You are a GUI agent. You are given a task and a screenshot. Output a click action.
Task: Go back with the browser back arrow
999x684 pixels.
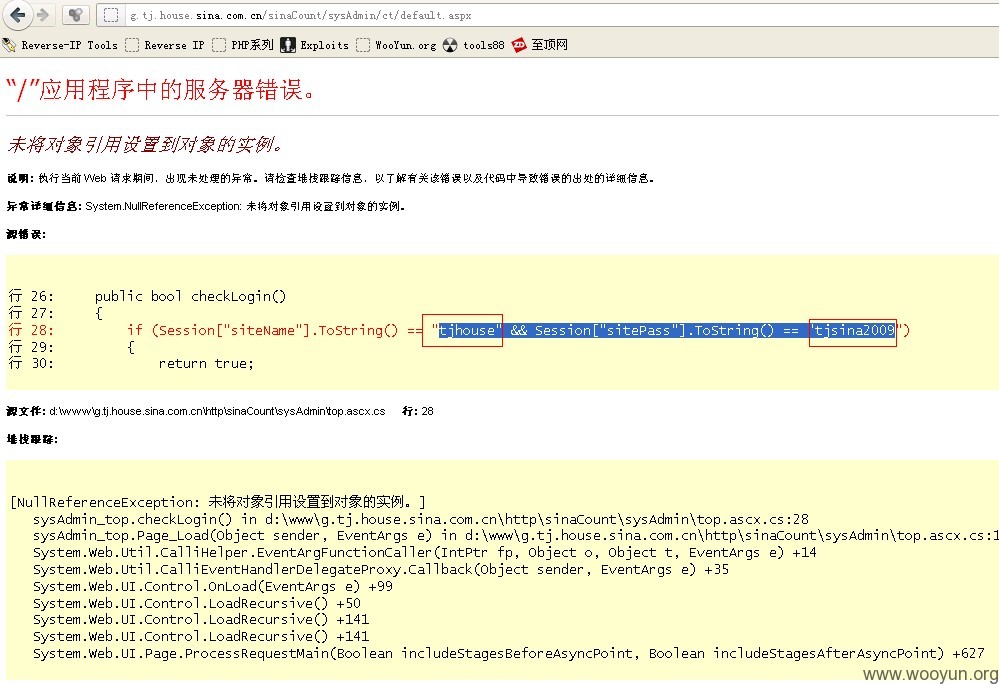click(18, 15)
